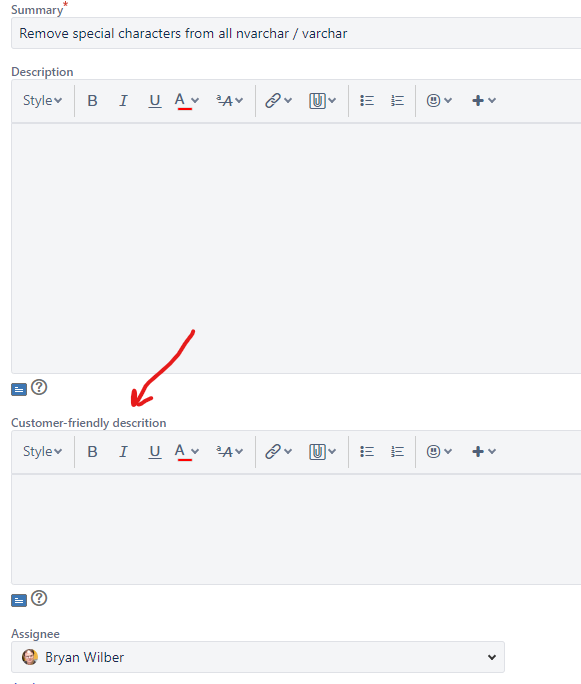Viewport: 581px width, 684px height.
Task: Open plus insert menu in Description toolbar
Action: (484, 101)
